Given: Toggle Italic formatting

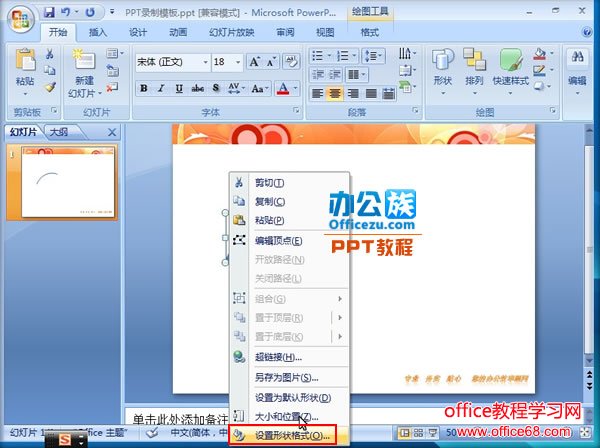Looking at the screenshot, I should coord(161,89).
